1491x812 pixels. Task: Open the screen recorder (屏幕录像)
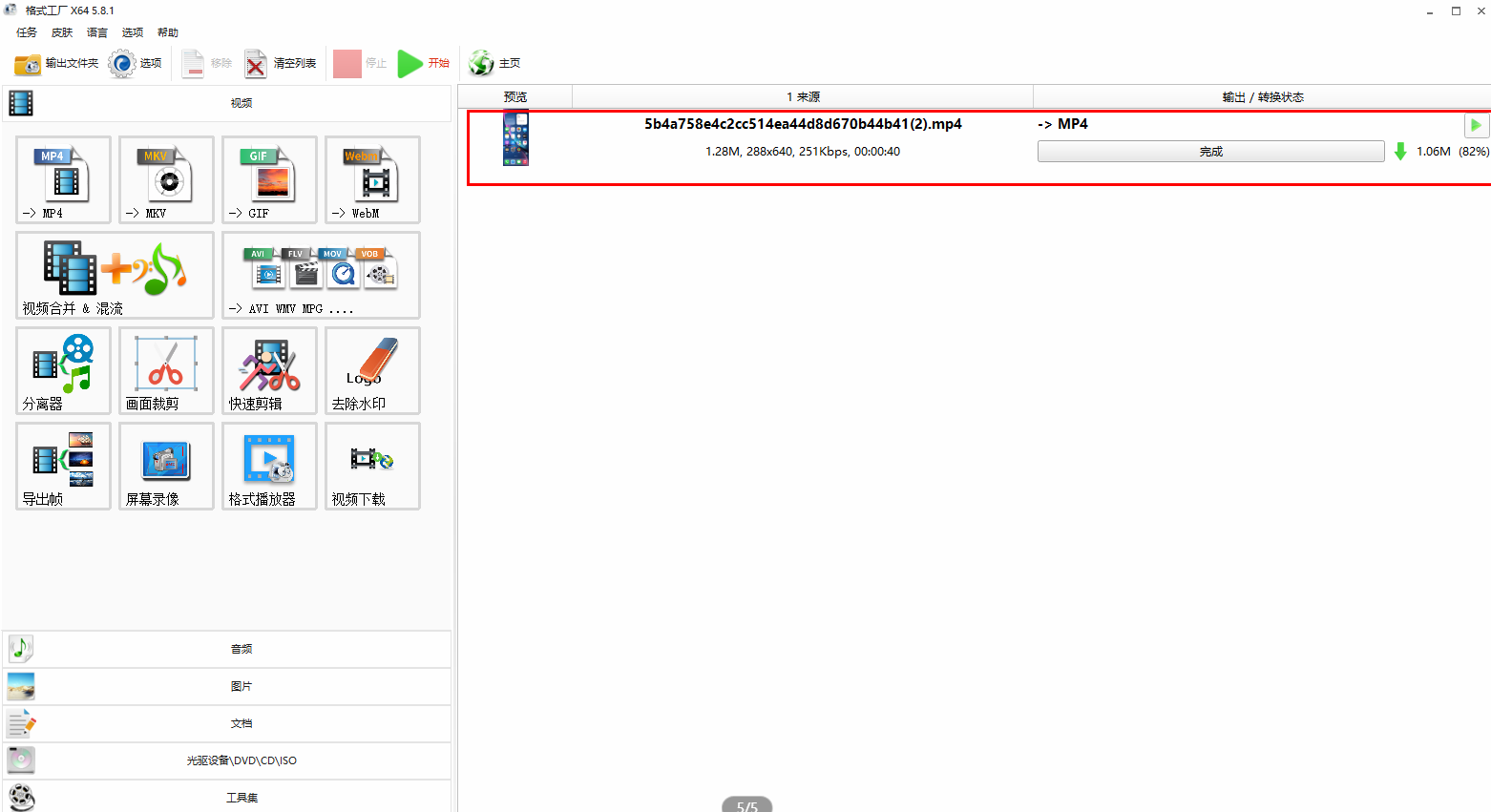(166, 466)
